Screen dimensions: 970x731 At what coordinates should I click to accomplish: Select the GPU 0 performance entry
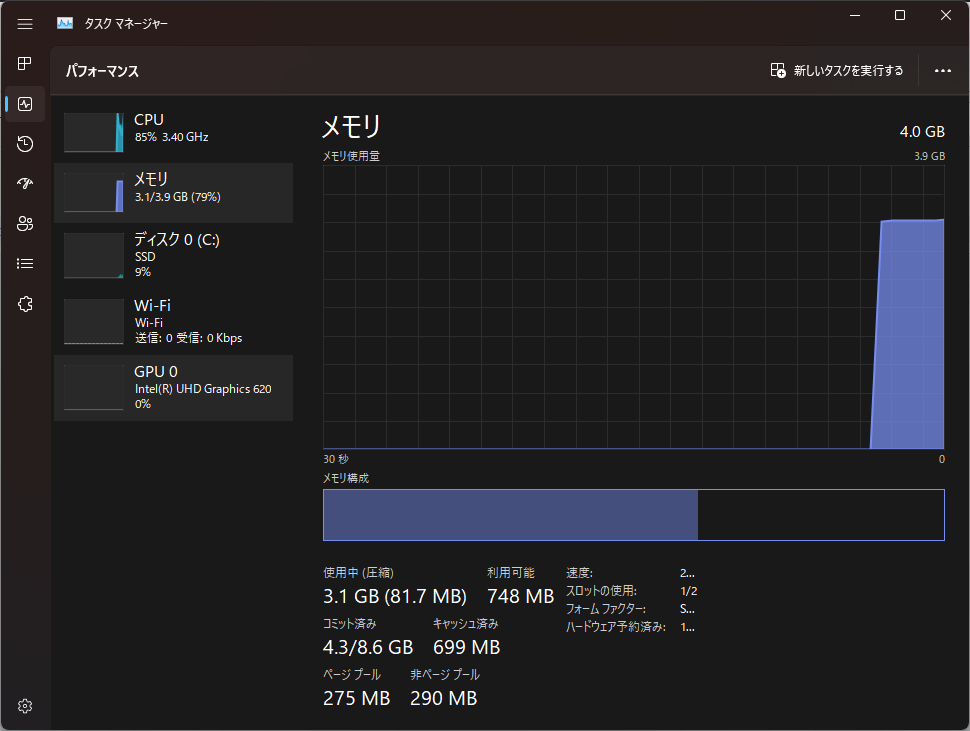tap(173, 388)
